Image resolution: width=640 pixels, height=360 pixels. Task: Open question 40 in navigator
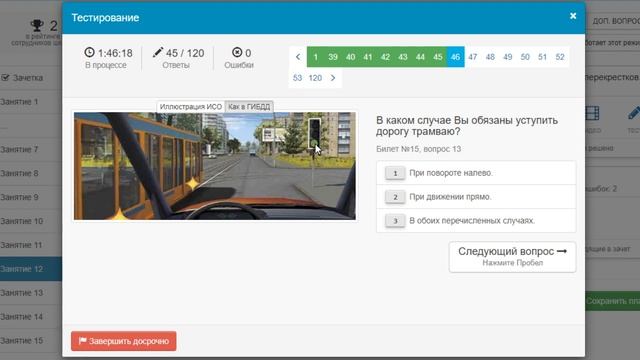pyautogui.click(x=351, y=57)
